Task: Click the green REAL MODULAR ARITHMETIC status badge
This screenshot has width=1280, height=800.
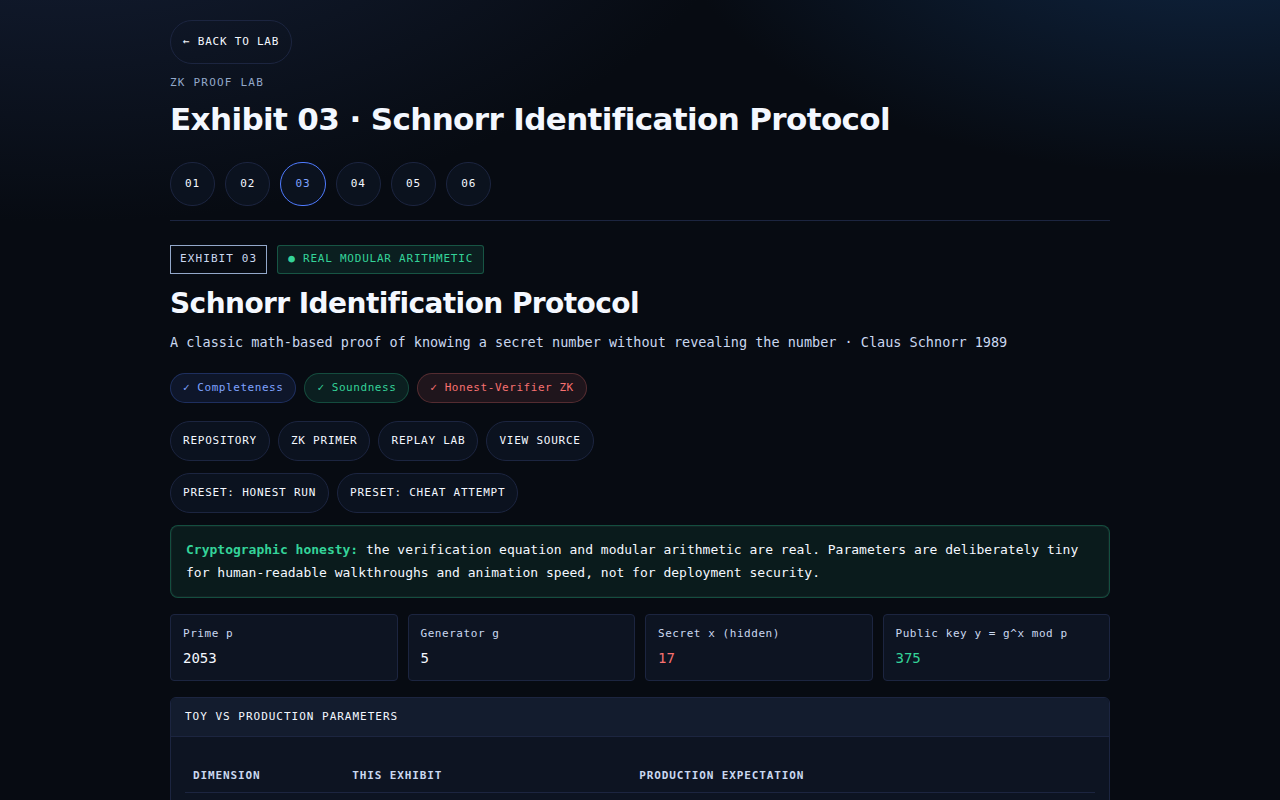Action: (x=380, y=259)
